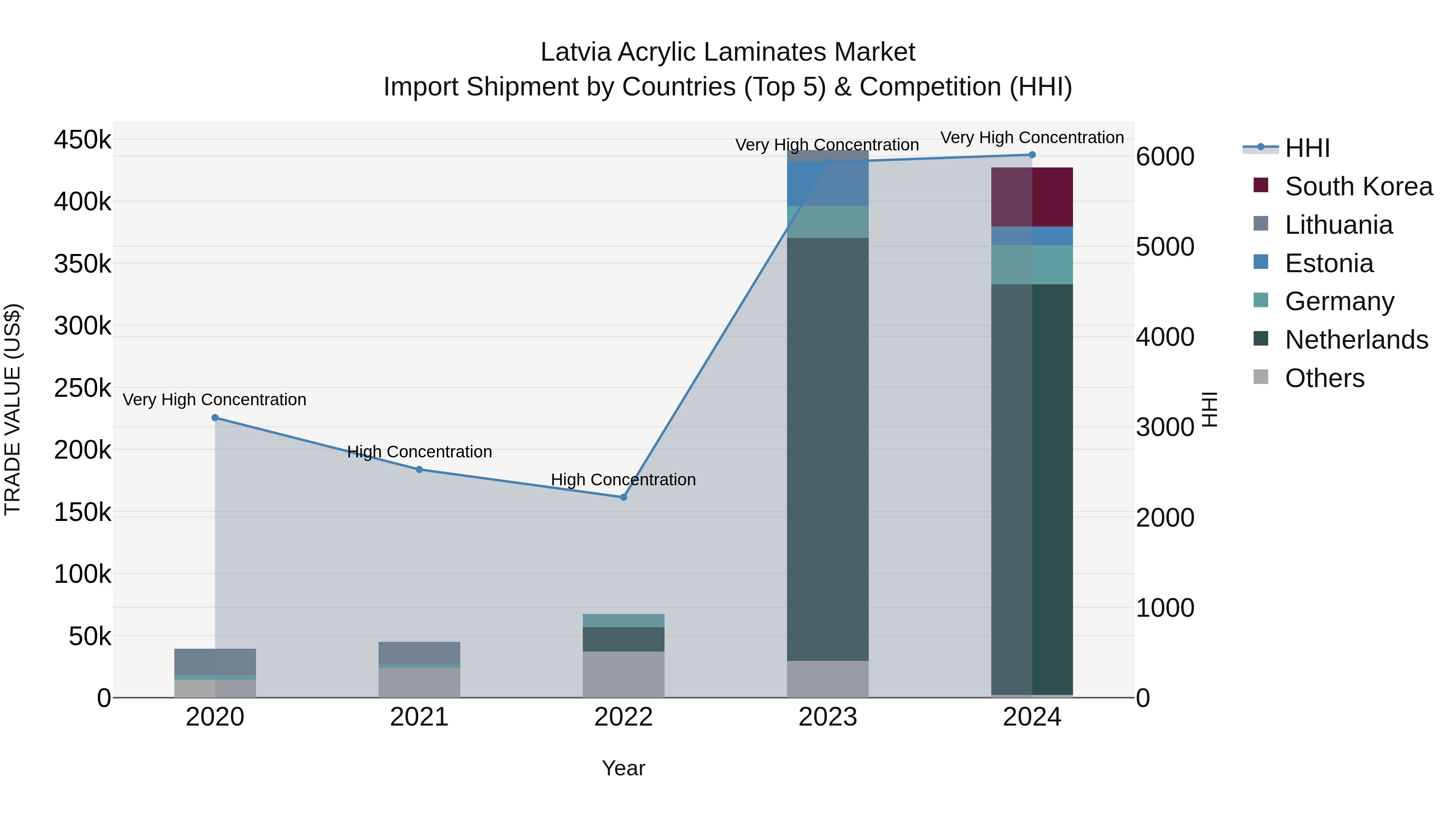Image resolution: width=1456 pixels, height=819 pixels.
Task: Click the 2022 HHI data point marker
Action: (x=623, y=497)
